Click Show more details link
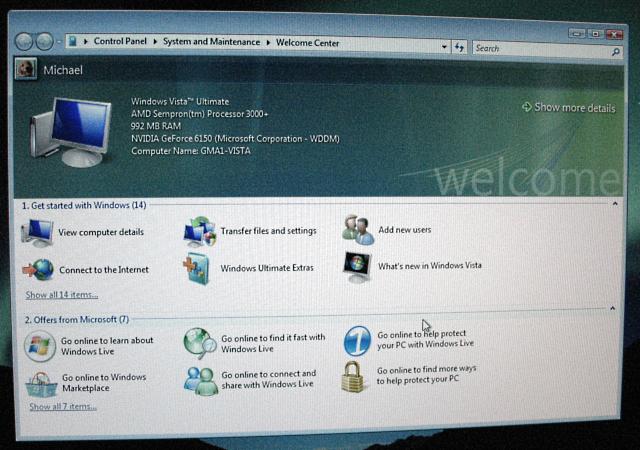The image size is (640, 450). pyautogui.click(x=568, y=108)
